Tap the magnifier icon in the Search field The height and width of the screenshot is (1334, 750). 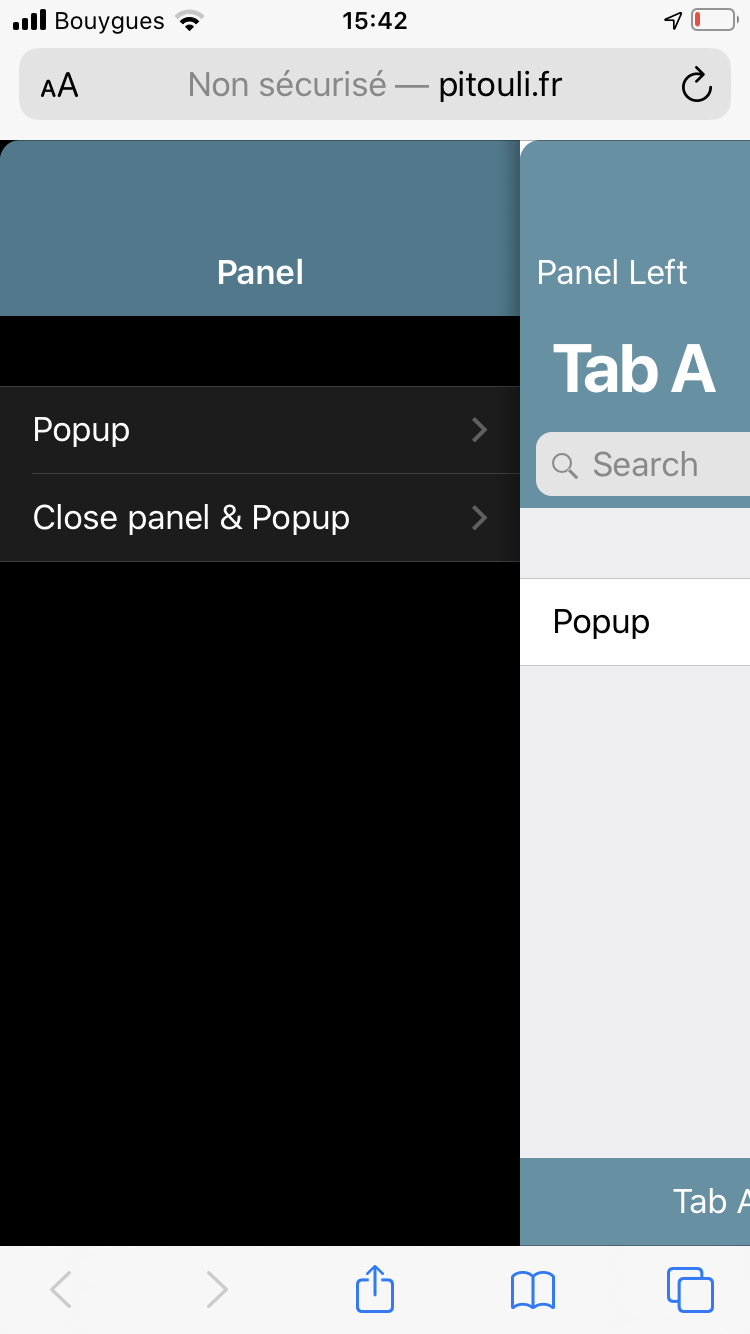(x=565, y=465)
